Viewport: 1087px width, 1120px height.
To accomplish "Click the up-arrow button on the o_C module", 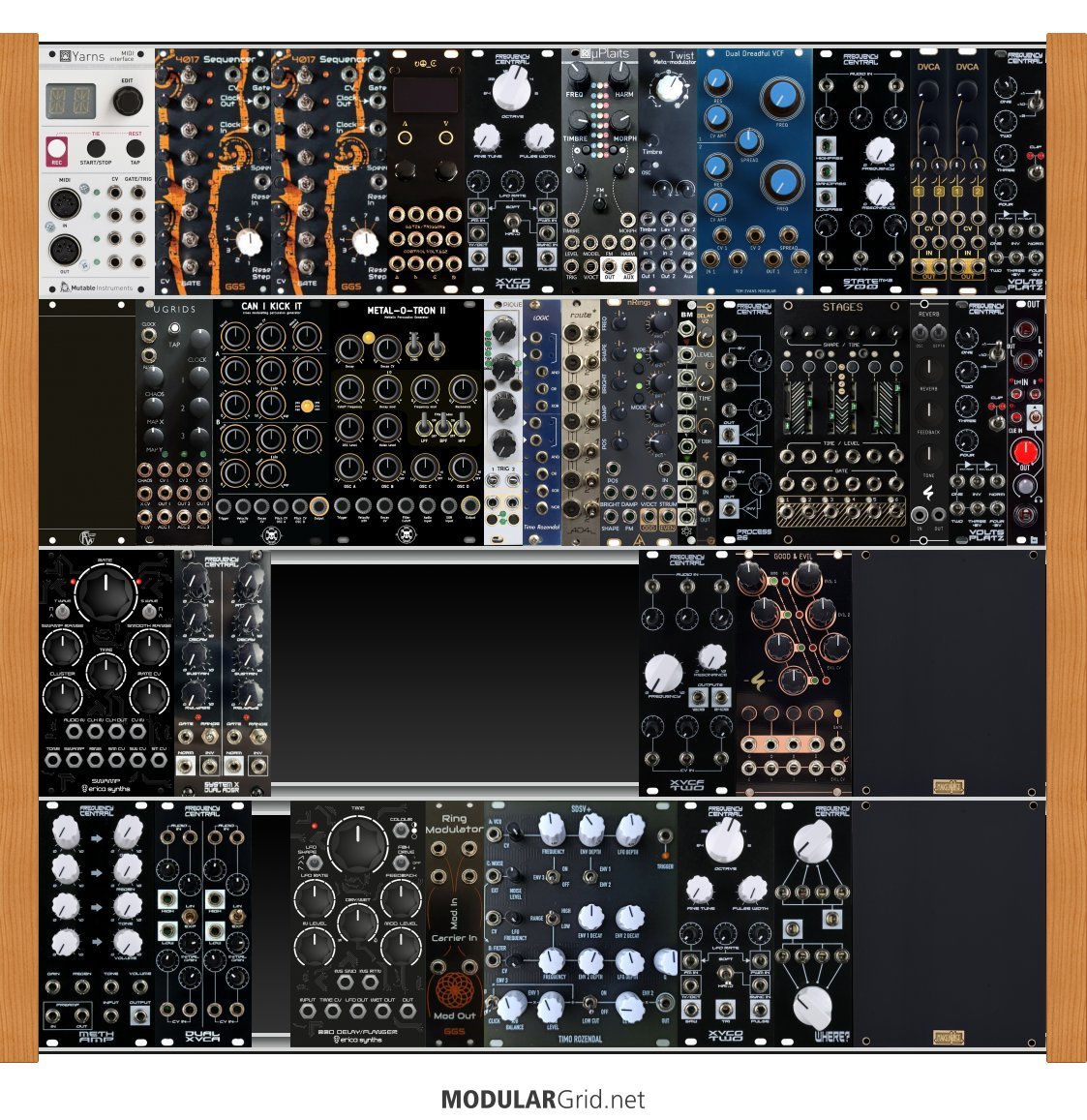I will click(x=405, y=137).
